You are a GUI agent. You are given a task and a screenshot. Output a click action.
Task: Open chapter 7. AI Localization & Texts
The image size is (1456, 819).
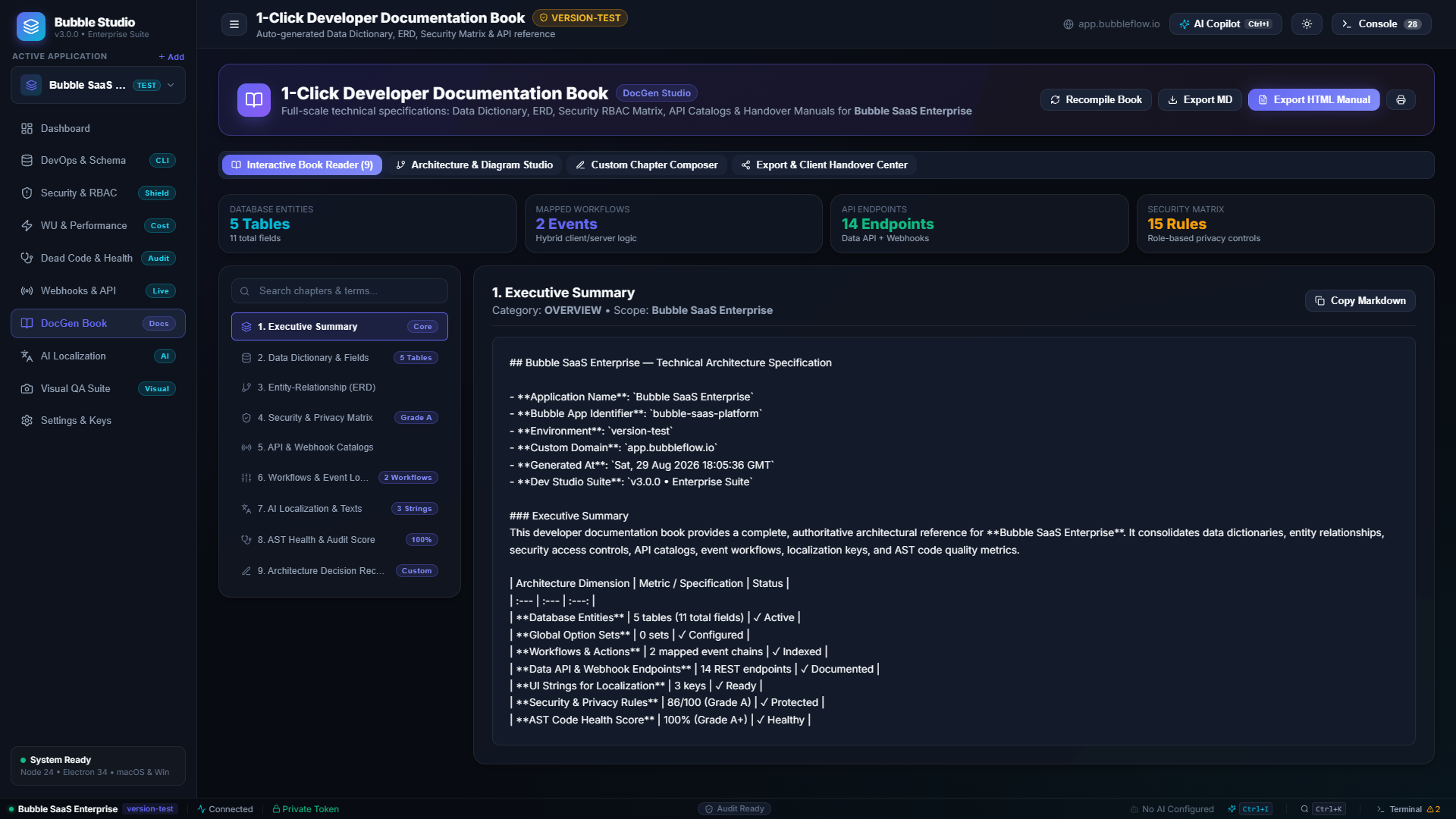340,509
